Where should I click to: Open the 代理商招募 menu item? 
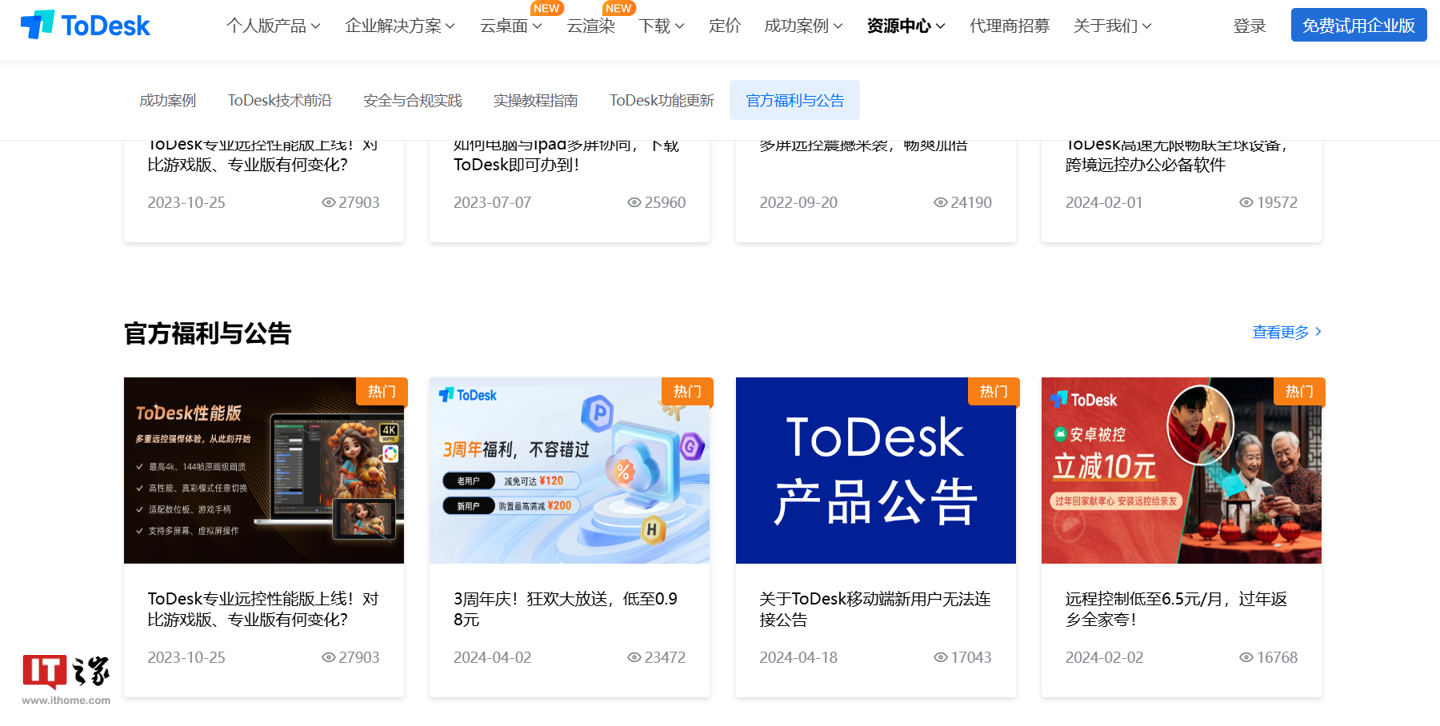(1010, 26)
